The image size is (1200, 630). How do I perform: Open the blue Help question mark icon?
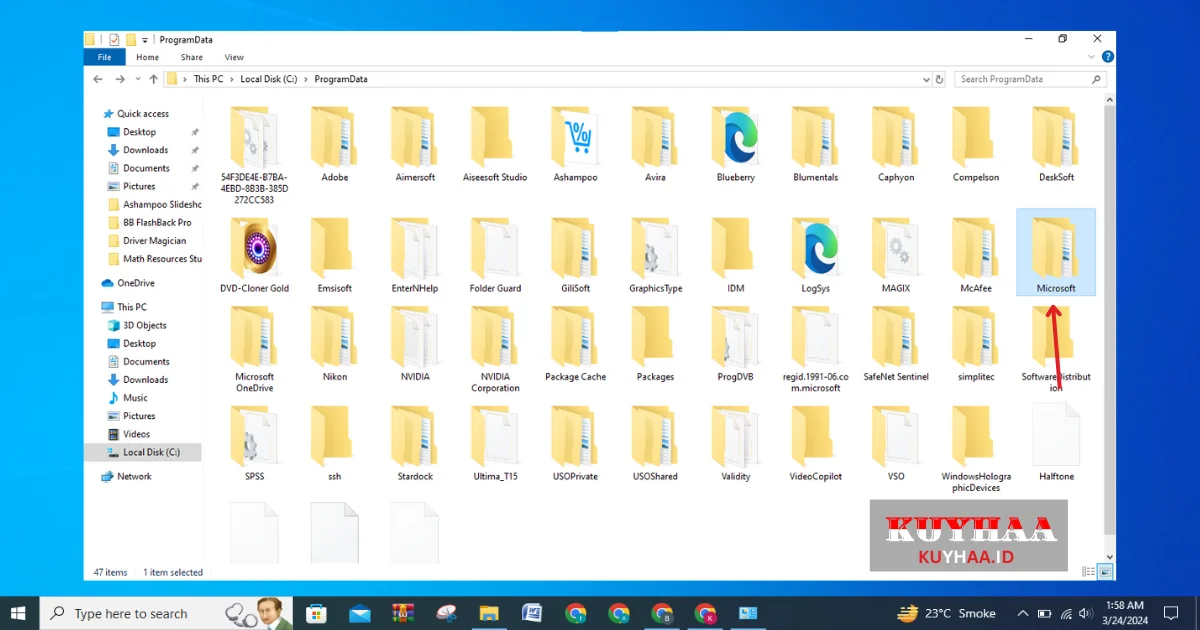tap(1107, 57)
